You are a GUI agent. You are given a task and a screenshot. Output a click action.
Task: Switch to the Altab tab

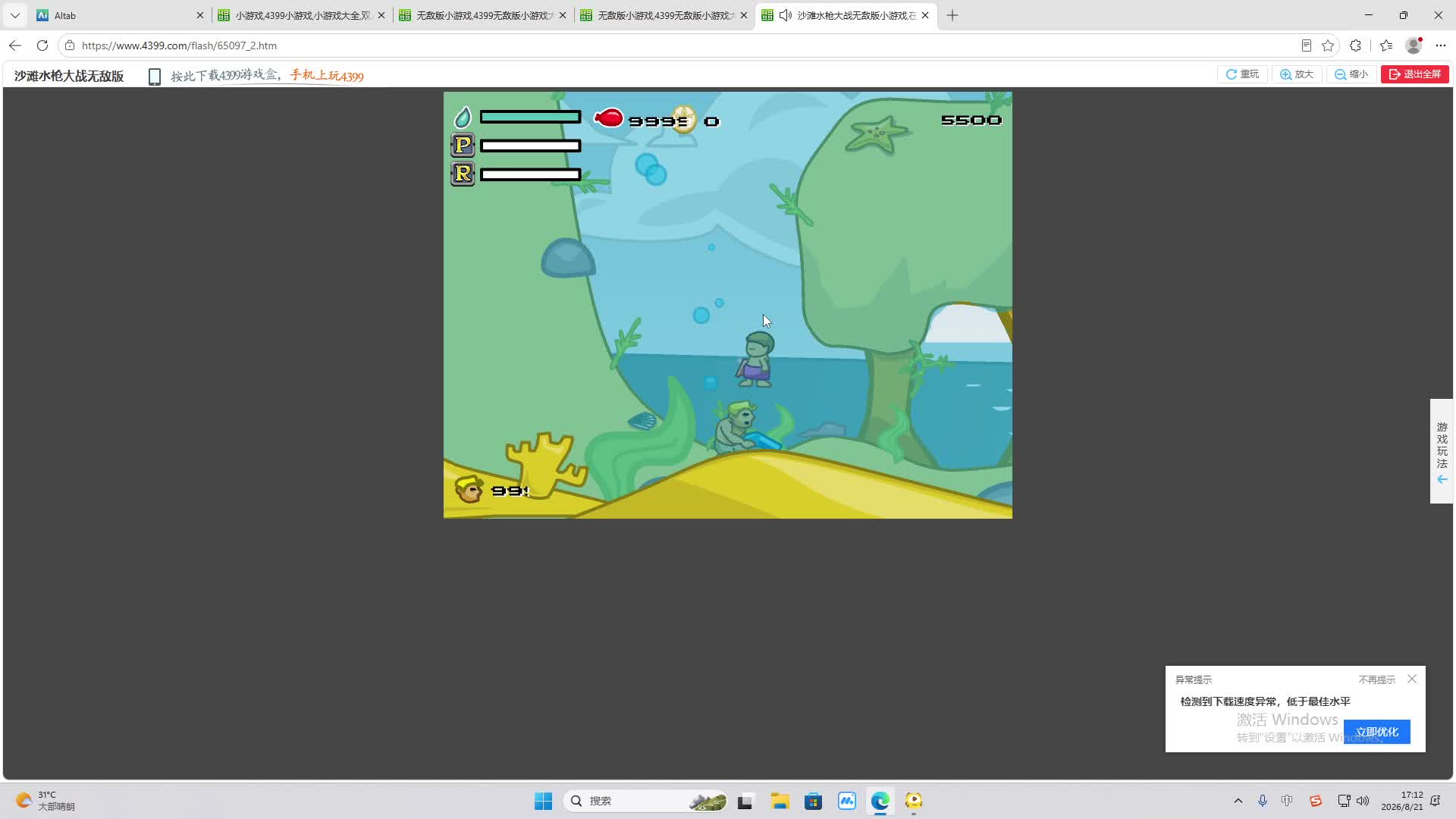[120, 15]
